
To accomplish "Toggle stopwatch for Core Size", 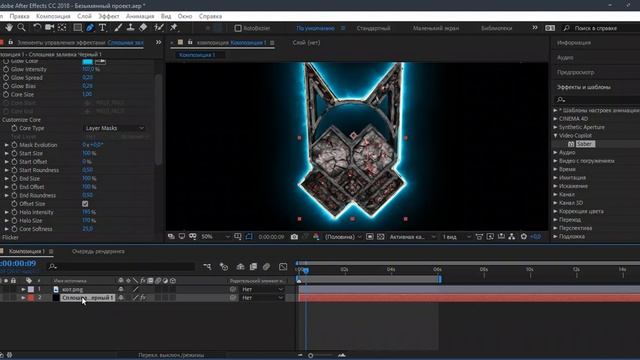I will (6, 94).
